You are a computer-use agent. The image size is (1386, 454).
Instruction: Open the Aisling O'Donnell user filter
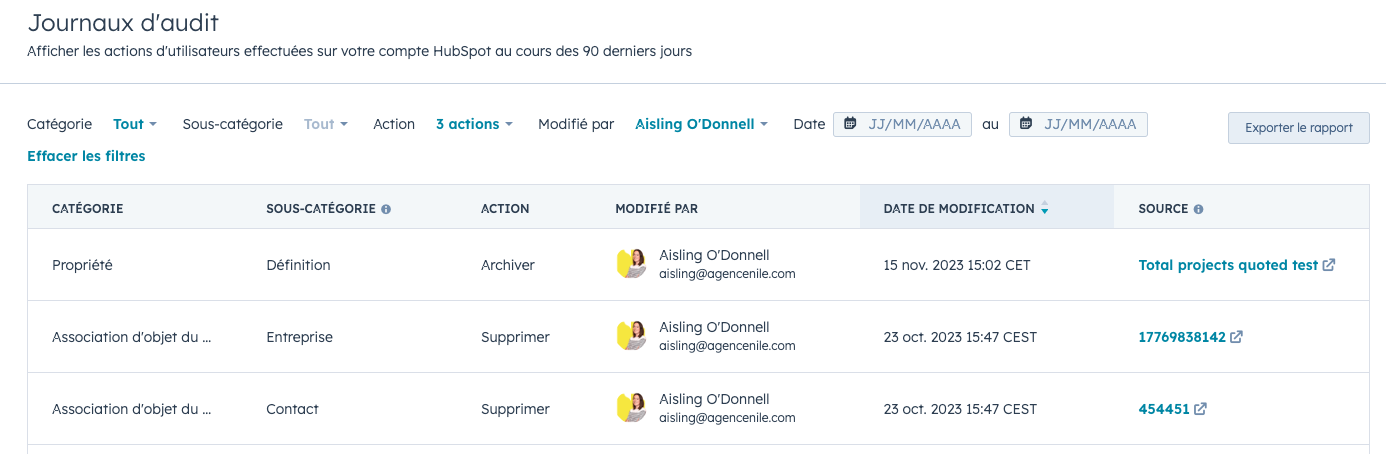coord(701,124)
